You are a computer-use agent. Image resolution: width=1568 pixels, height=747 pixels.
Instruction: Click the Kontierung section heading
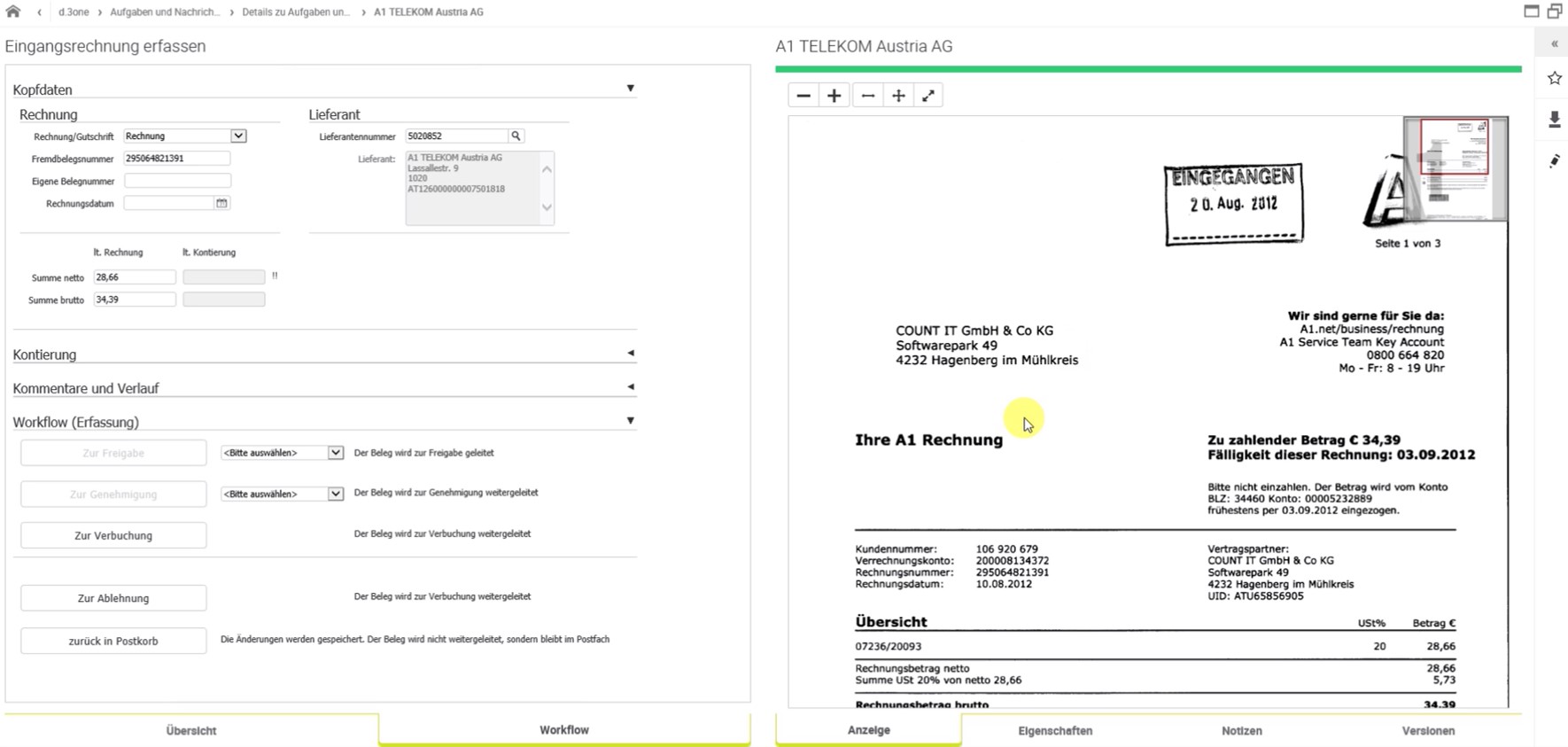[x=44, y=354]
